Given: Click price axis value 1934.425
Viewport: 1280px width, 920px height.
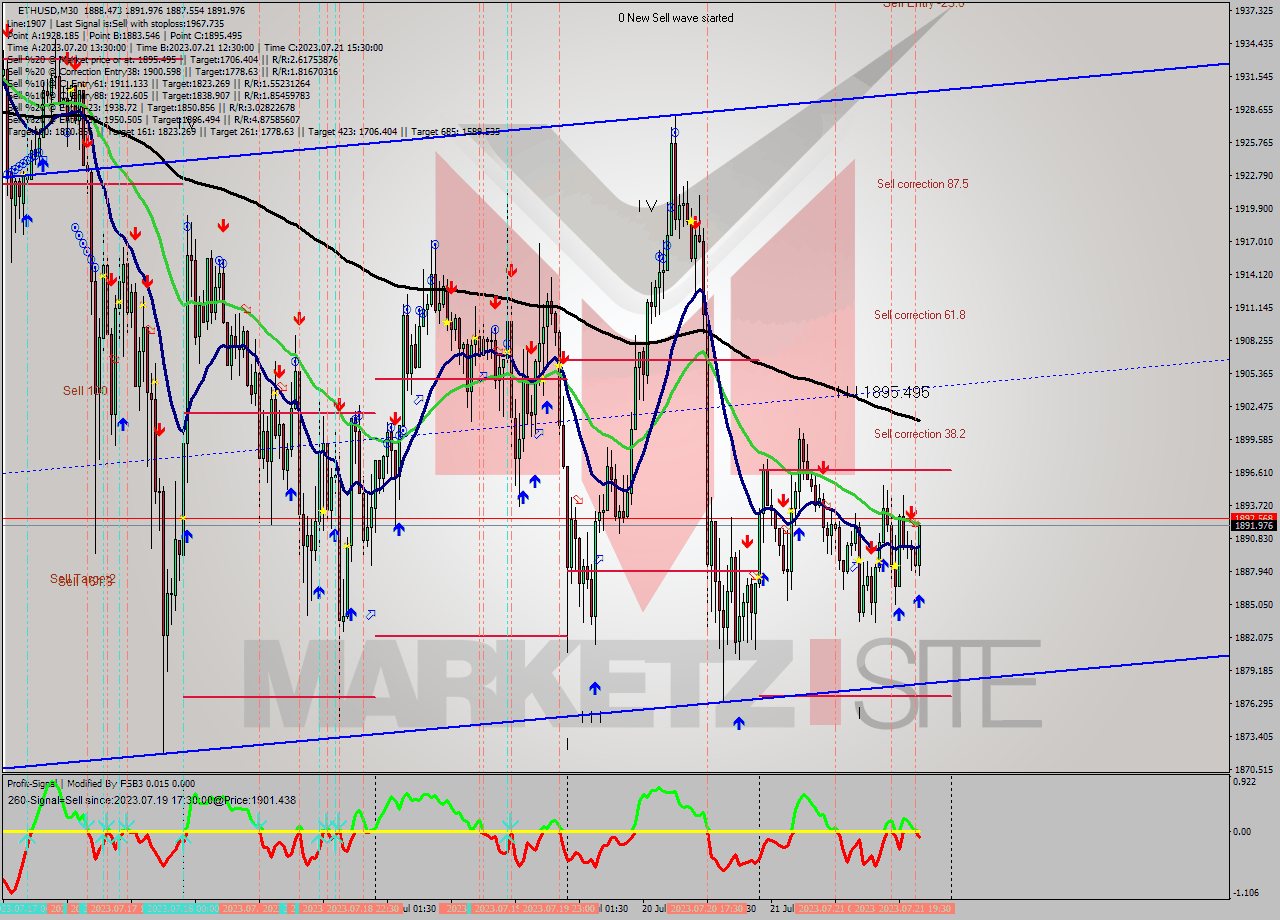Looking at the screenshot, I should pyautogui.click(x=1253, y=44).
